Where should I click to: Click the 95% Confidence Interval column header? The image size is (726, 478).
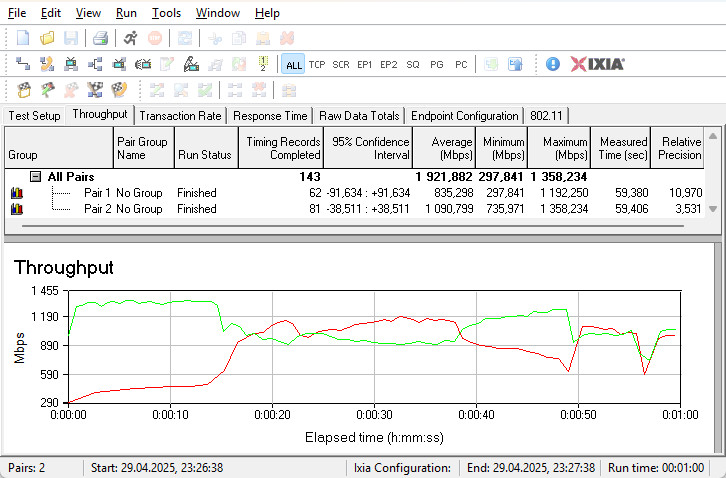pyautogui.click(x=368, y=148)
